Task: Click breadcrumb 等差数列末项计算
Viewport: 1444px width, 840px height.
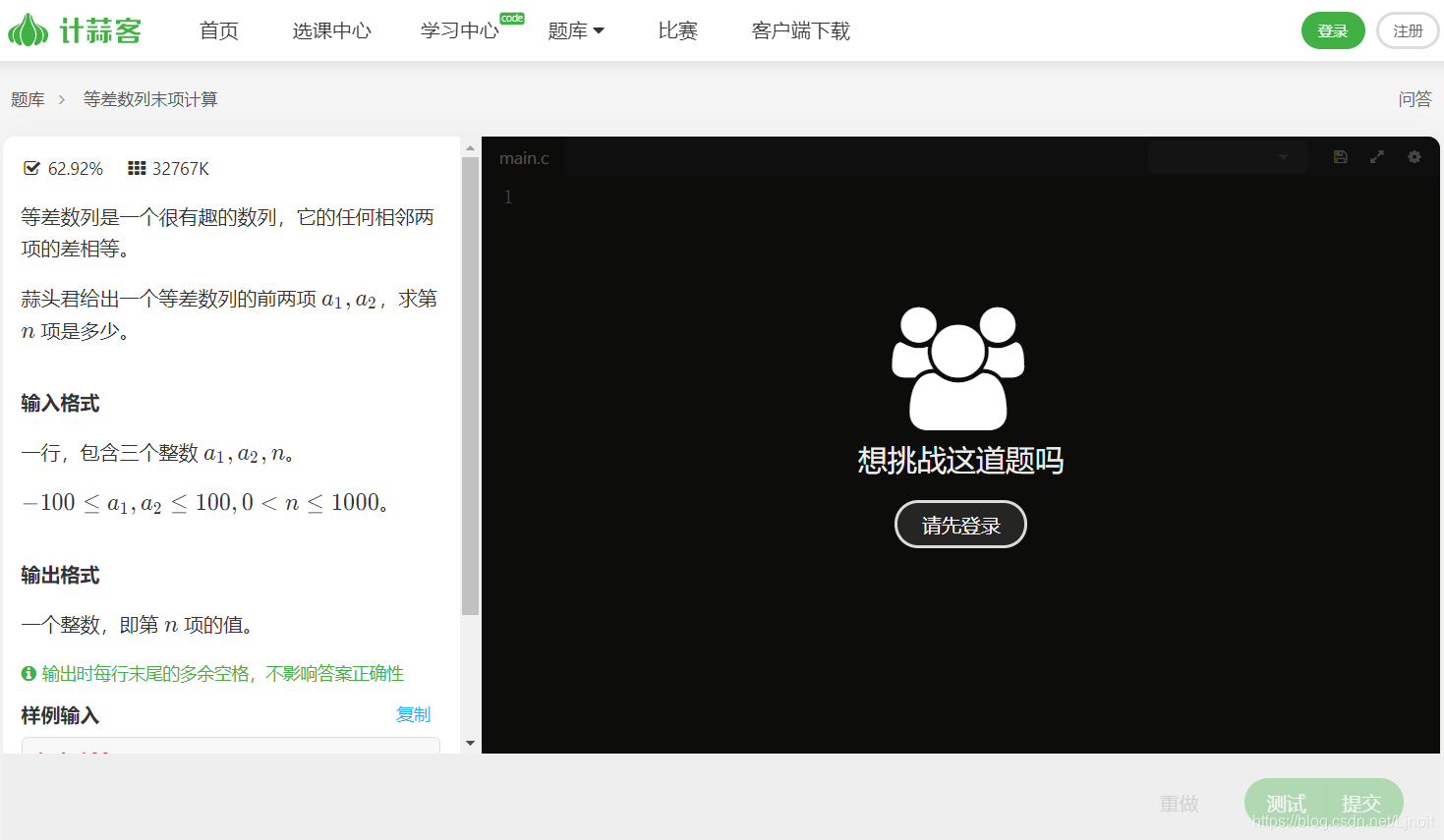Action: click(x=150, y=99)
